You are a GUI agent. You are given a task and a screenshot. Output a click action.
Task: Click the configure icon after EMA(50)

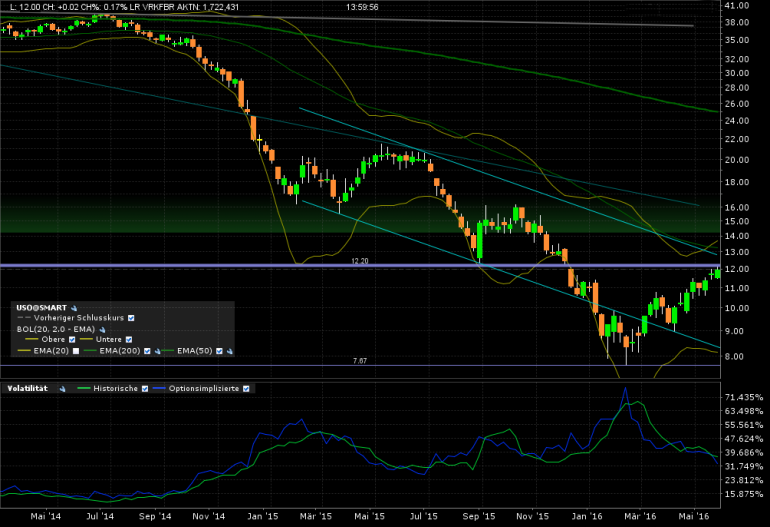coord(230,351)
